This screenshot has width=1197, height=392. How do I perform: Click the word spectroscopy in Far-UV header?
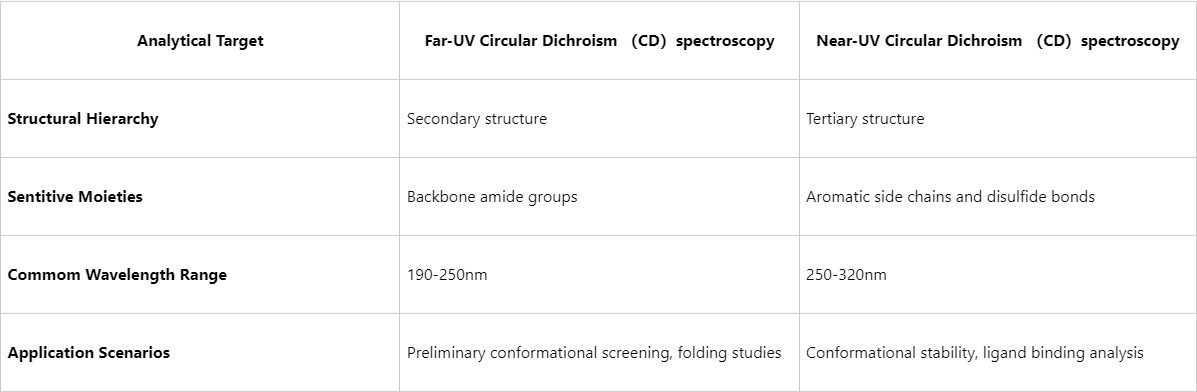(725, 41)
